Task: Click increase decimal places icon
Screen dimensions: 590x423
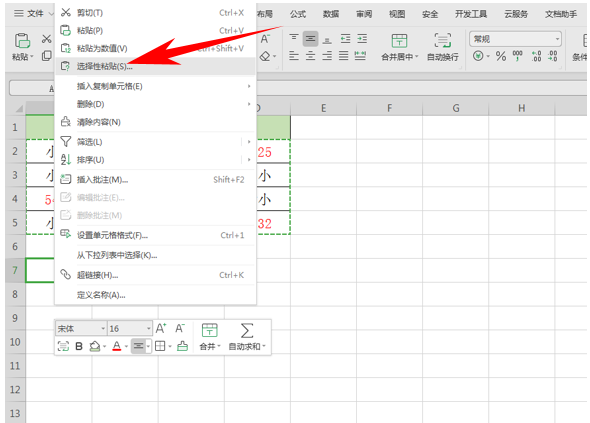Action: [536, 56]
